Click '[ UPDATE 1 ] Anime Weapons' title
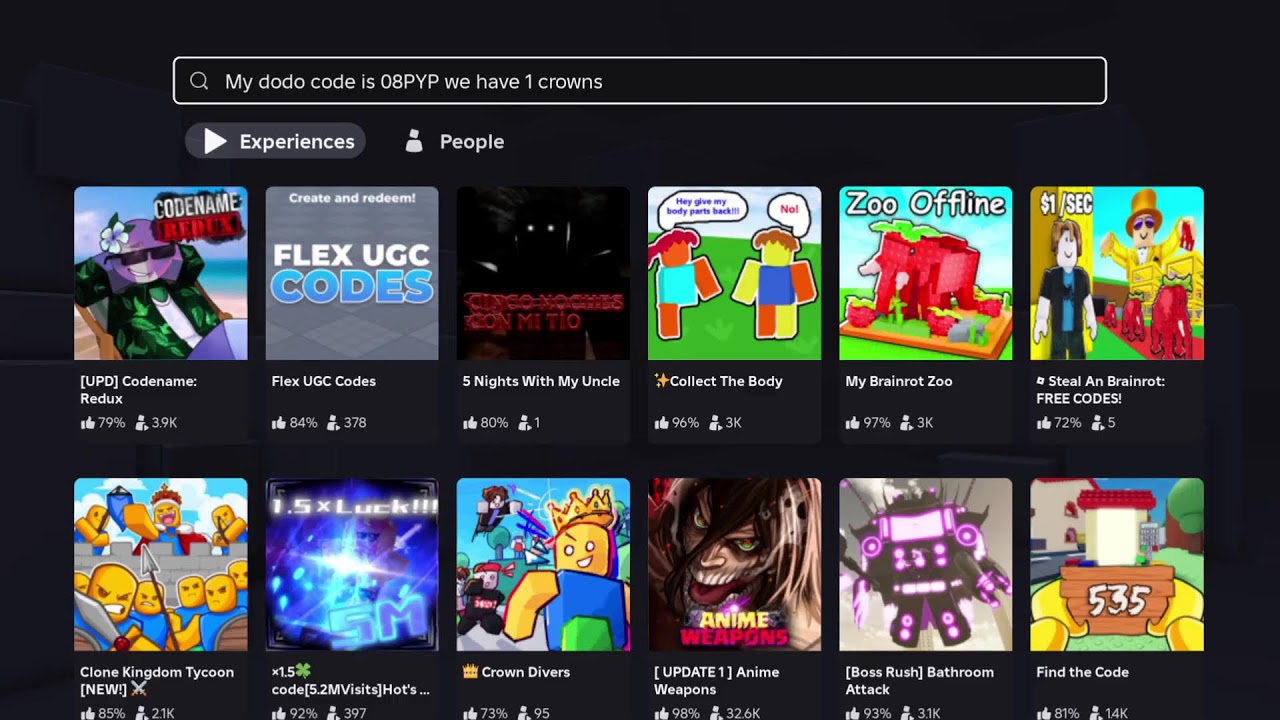Viewport: 1280px width, 720px height. (x=716, y=680)
